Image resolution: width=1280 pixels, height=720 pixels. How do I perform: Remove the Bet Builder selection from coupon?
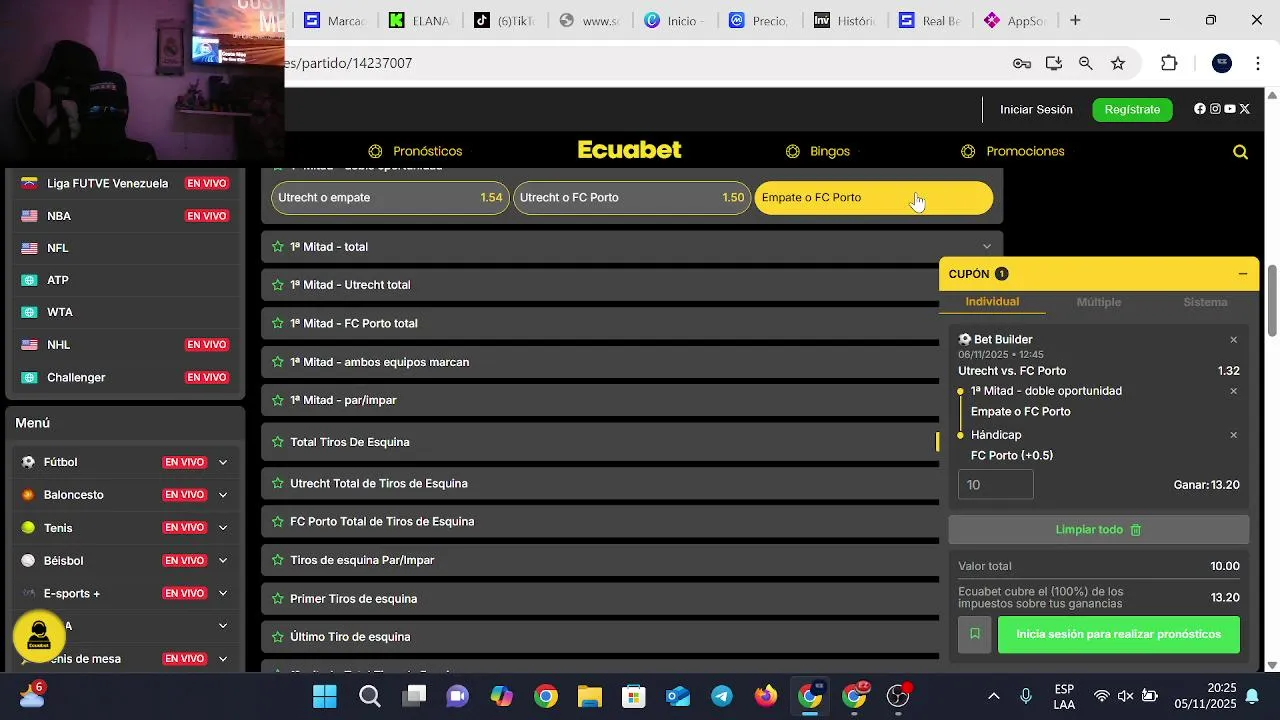1234,340
